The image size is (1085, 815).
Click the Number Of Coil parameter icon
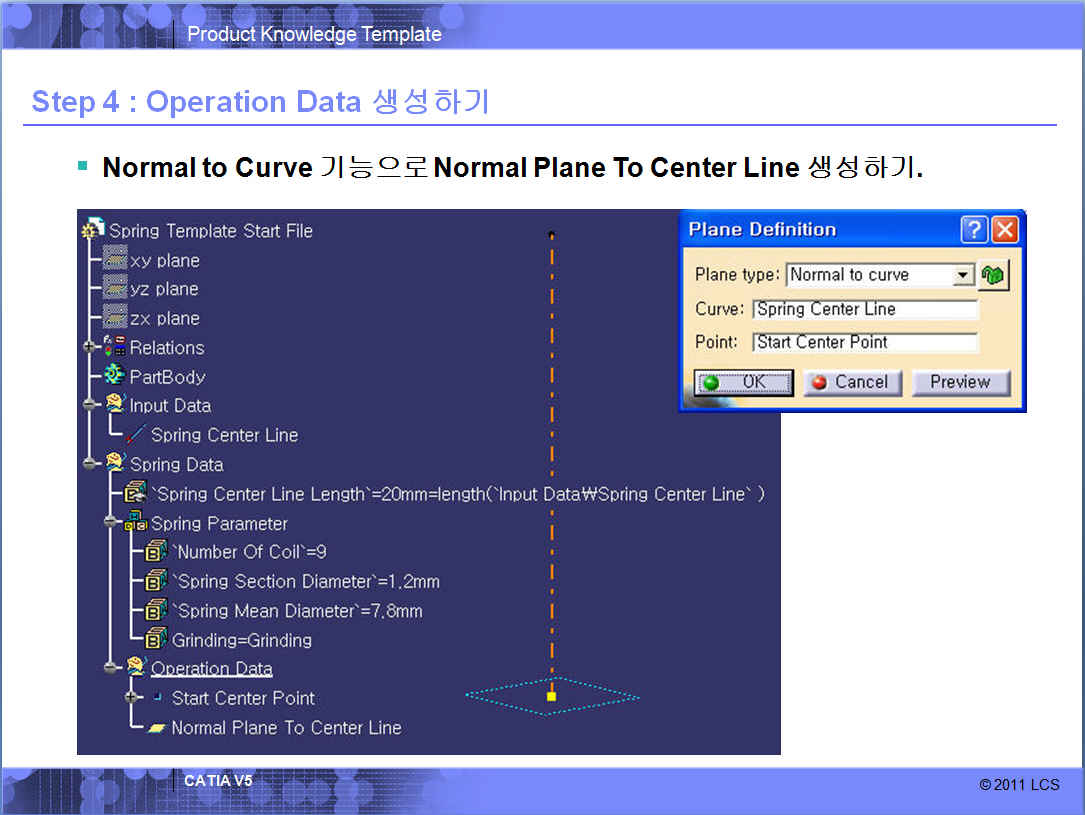[157, 552]
